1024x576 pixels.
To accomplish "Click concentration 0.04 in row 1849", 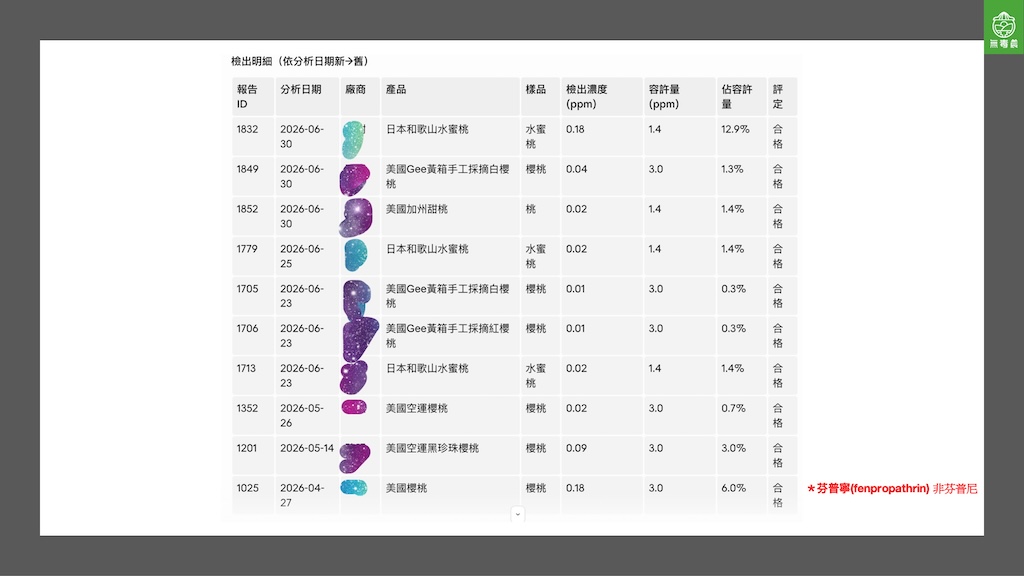I will tap(577, 169).
